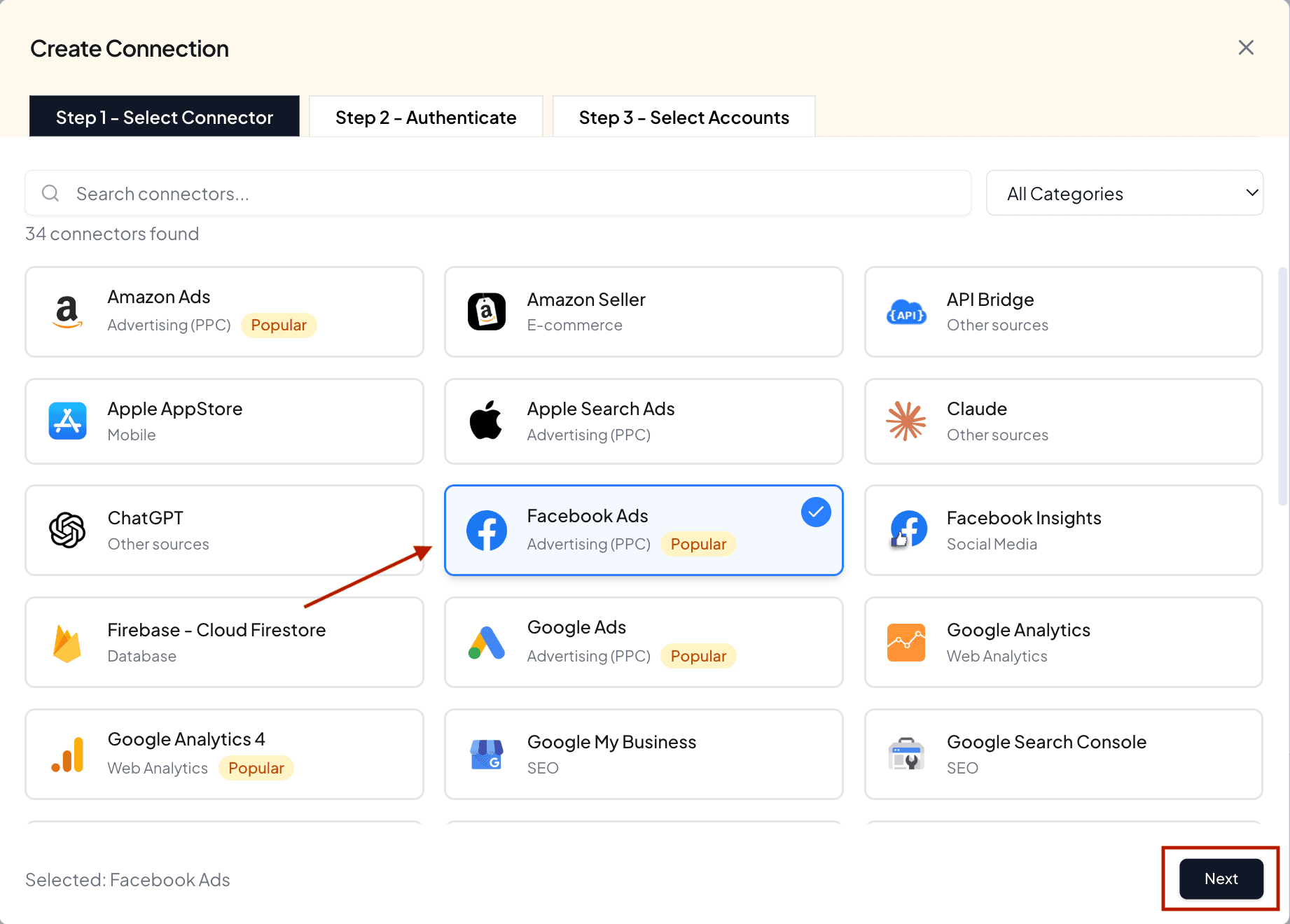Choose Google My Business connector name

[x=611, y=742]
